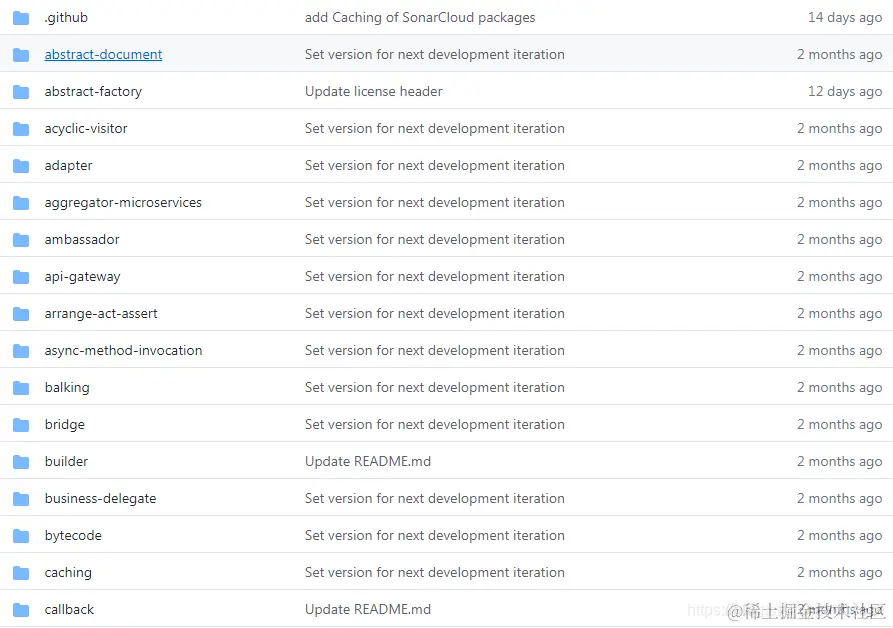Click the folder icon beside abstract-factory
Viewport: 893px width, 628px height.
point(21,92)
